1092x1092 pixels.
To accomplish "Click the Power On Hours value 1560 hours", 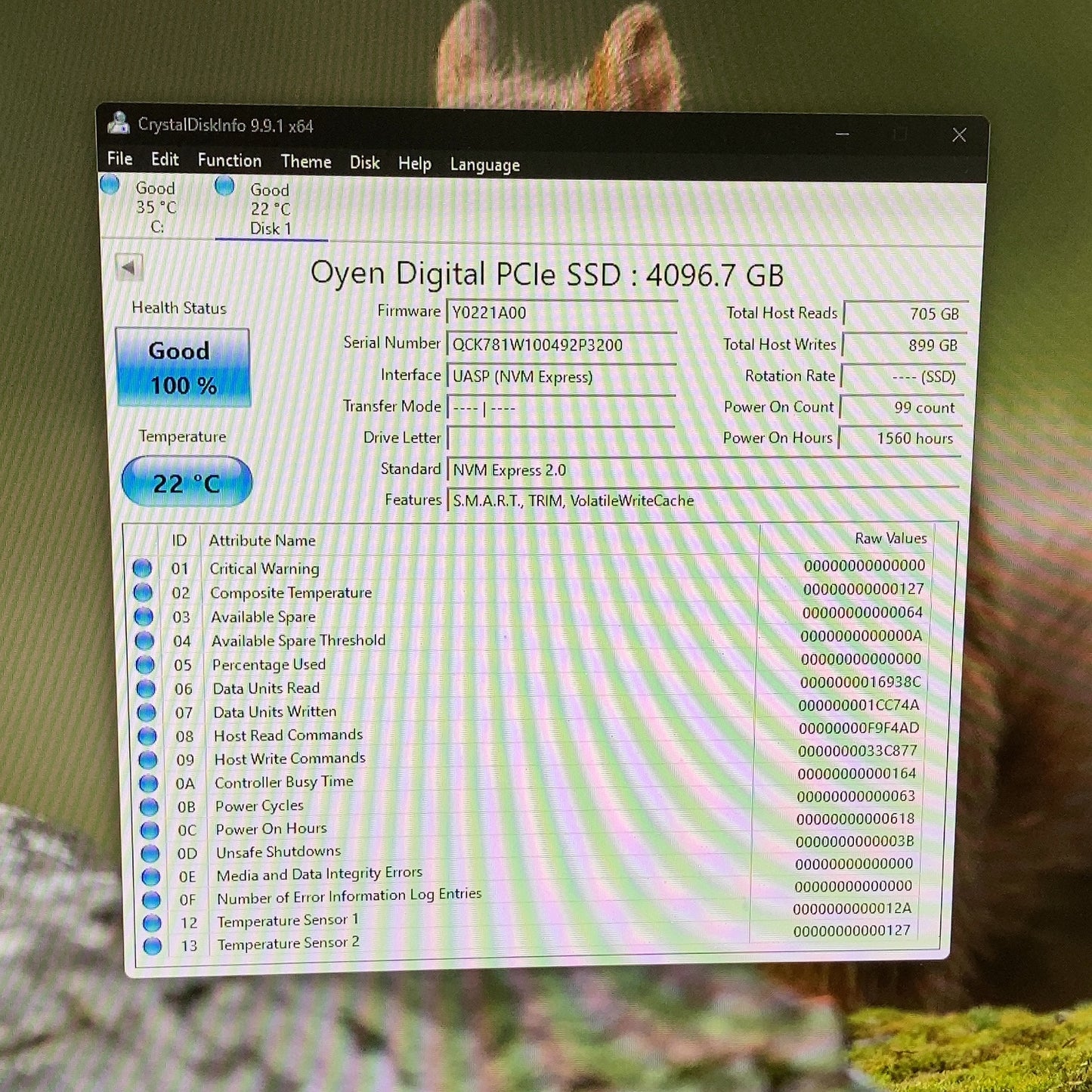I will pyautogui.click(x=899, y=438).
